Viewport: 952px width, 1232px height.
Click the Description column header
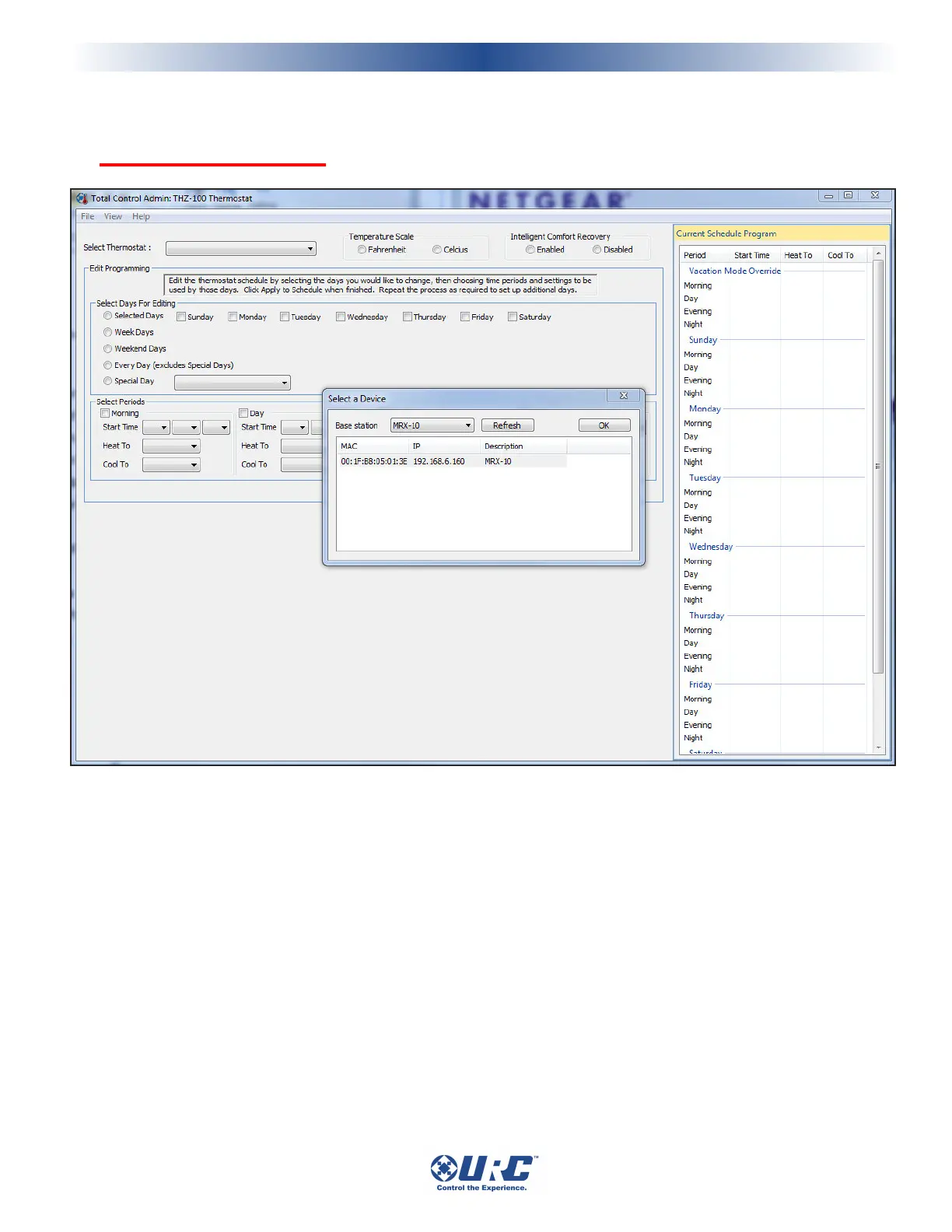524,446
